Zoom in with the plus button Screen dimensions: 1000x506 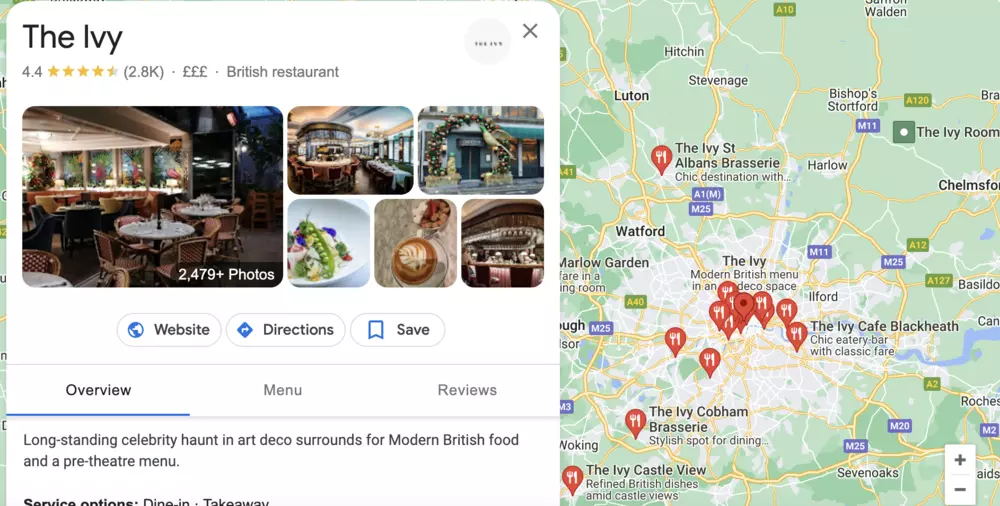click(x=960, y=460)
